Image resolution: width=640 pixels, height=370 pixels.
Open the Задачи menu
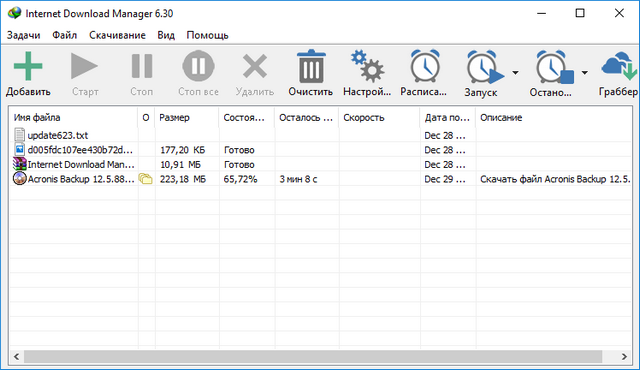23,35
